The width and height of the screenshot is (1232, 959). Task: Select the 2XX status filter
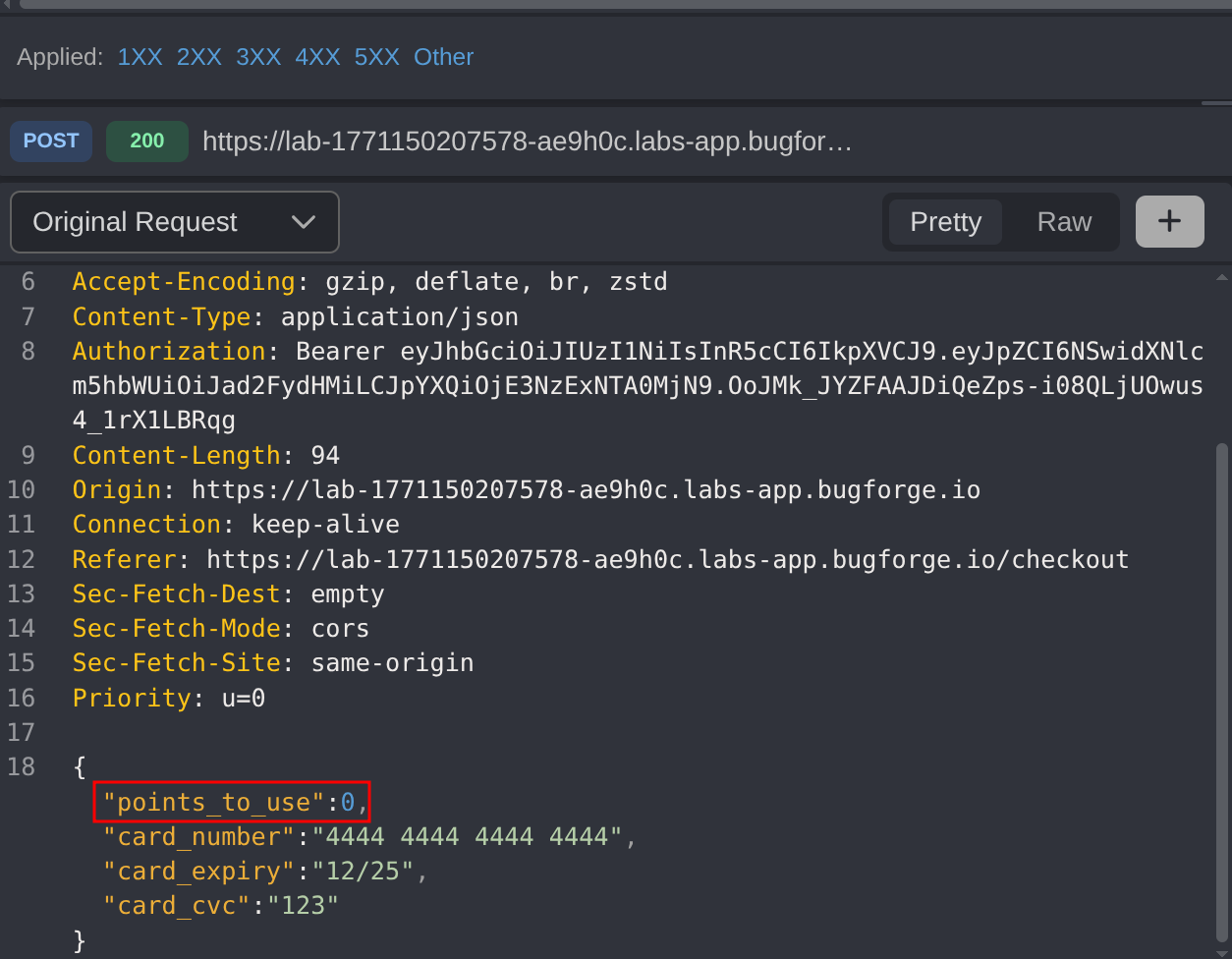(x=198, y=57)
